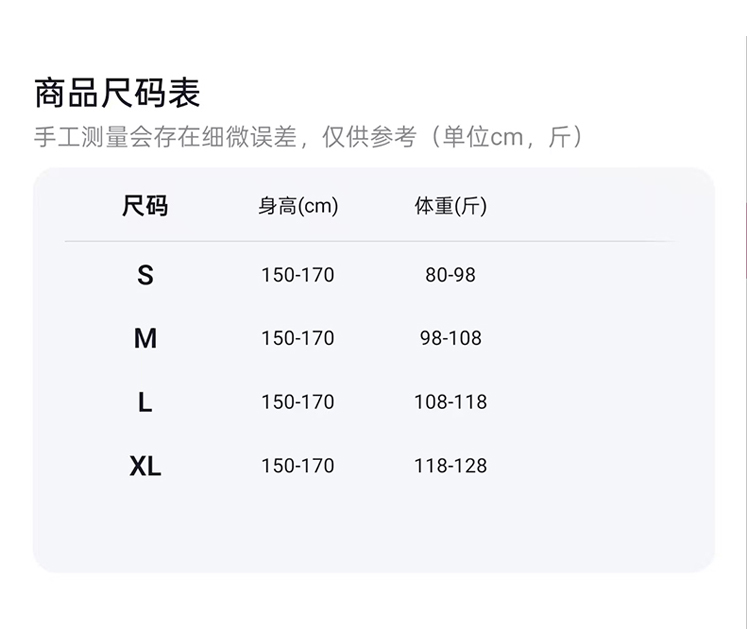Click weight value 118-128
750x629 pixels.
(451, 466)
